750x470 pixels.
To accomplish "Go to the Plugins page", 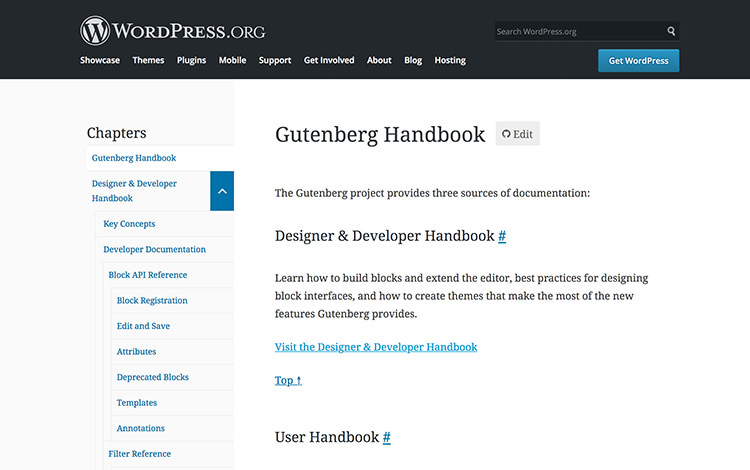I will [191, 60].
